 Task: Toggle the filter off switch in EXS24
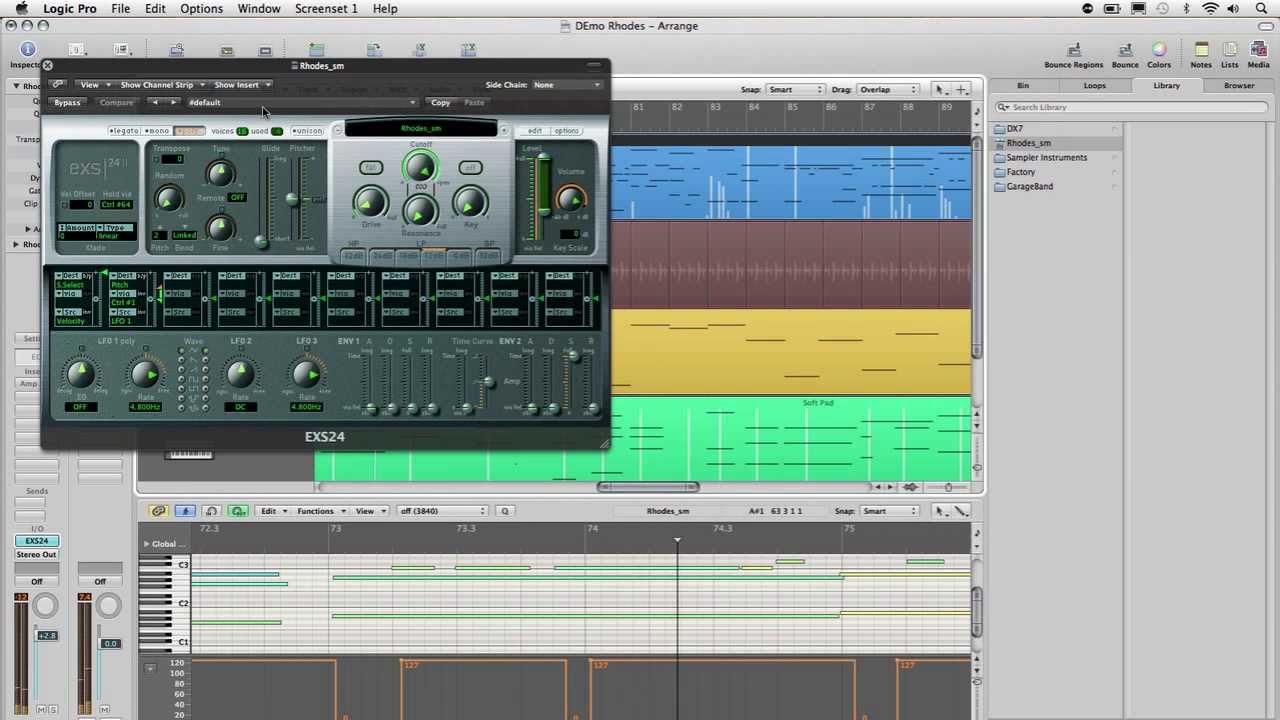(x=470, y=168)
